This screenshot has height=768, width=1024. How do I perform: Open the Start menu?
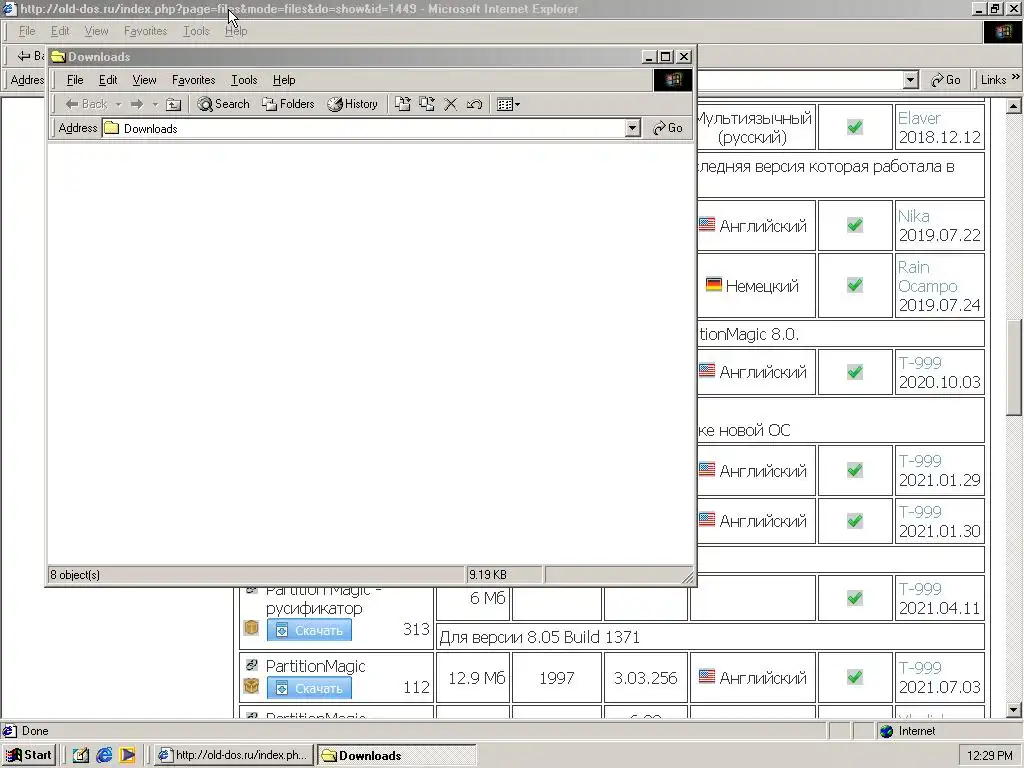click(28, 755)
